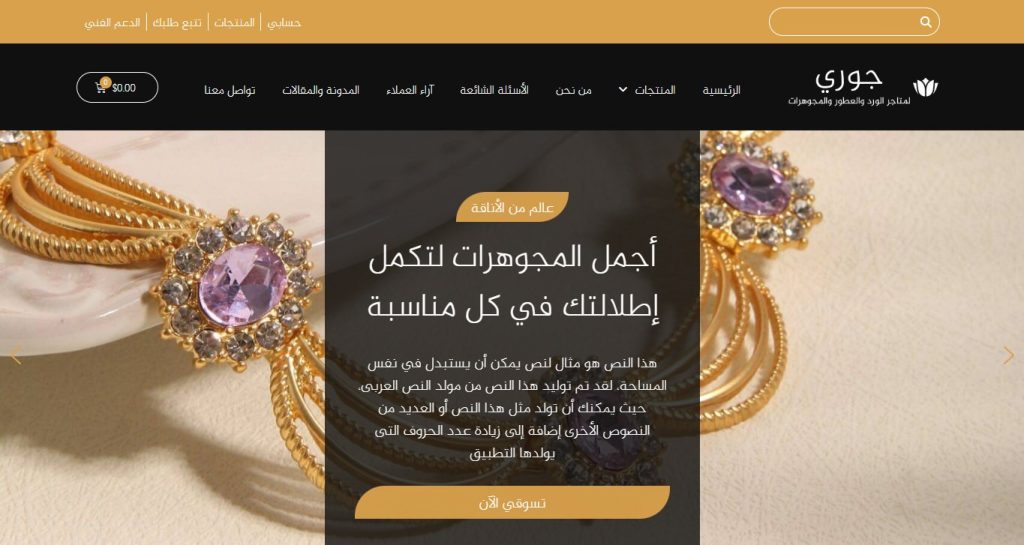Open الدعم الفني support link
The image size is (1024, 545).
pyautogui.click(x=112, y=23)
